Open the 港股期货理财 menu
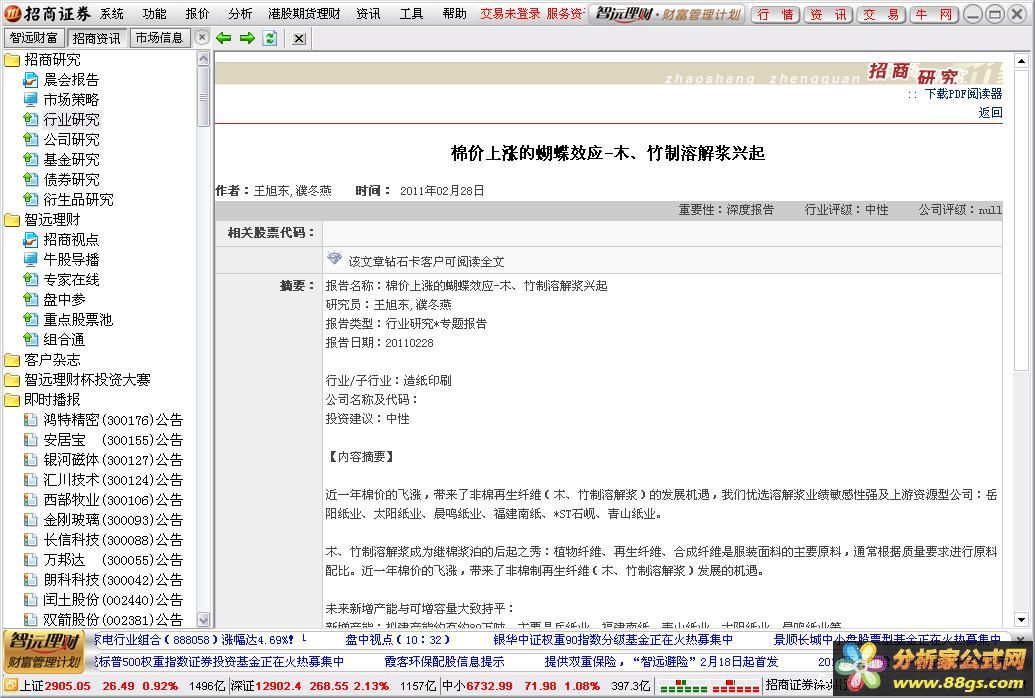Viewport: 1035px width, 698px height. (304, 13)
